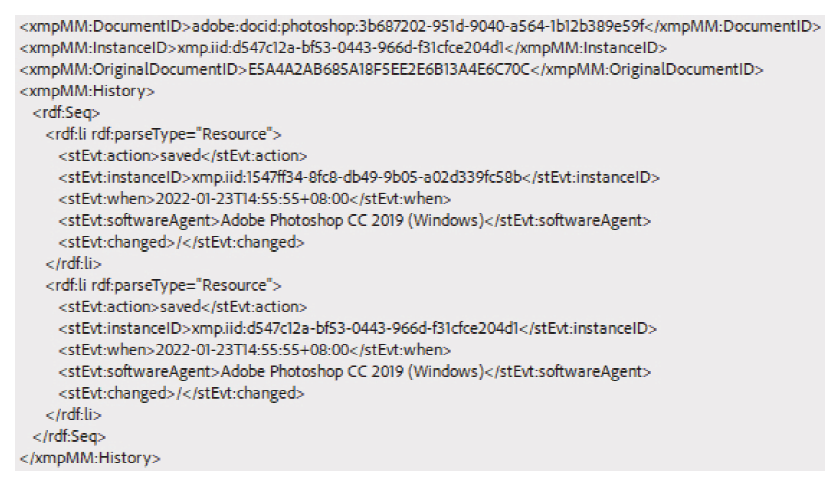
Task: Click the closing rdf:Seq tag
Action: click(x=69, y=436)
